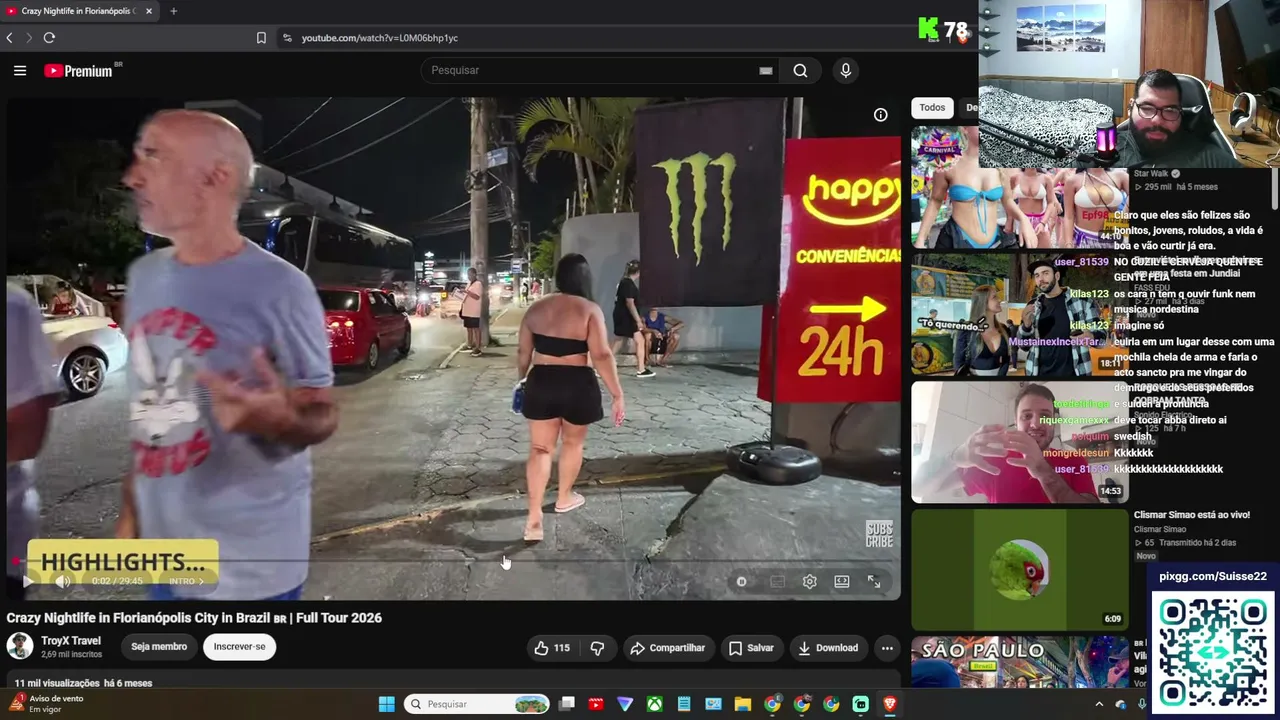Toggle the autoplay switch in the player
1280x720 pixels.
pyautogui.click(x=741, y=581)
